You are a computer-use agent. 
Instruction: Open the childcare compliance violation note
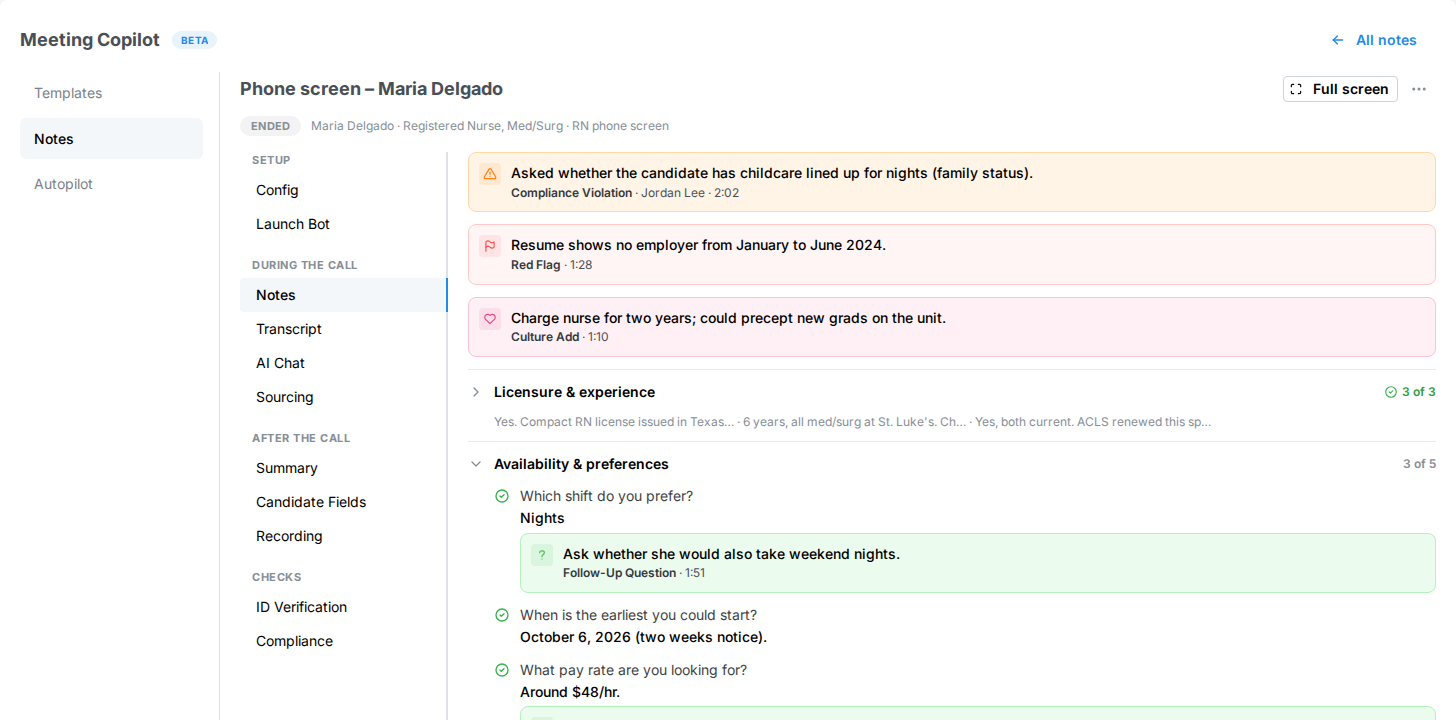(x=952, y=182)
